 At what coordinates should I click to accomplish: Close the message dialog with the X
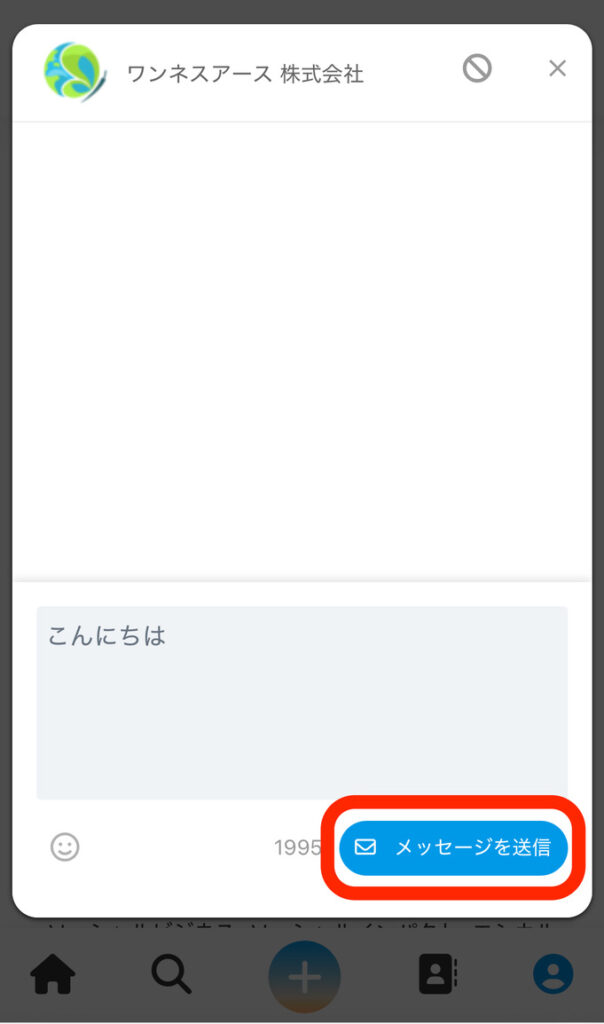click(557, 68)
